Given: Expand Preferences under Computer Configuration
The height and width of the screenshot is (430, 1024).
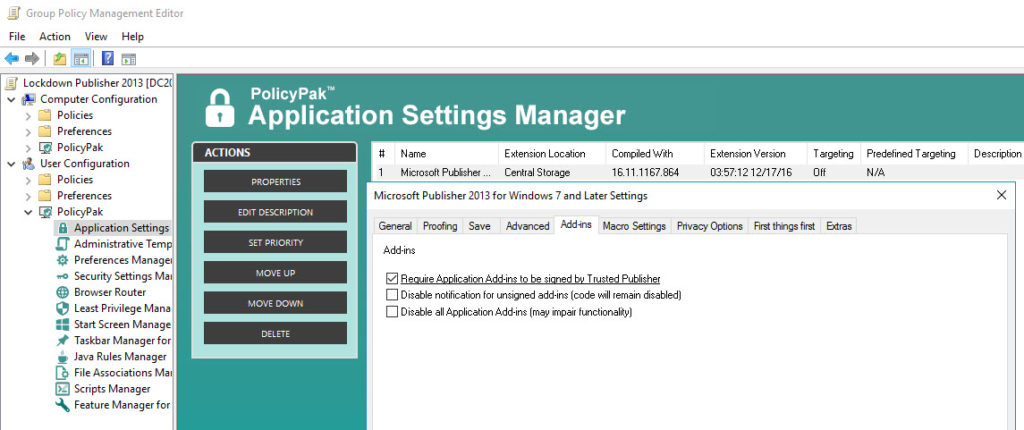Looking at the screenshot, I should click(28, 131).
